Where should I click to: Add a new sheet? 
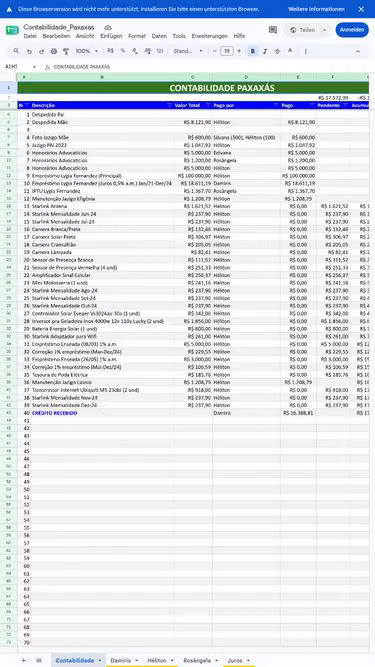pos(23,660)
